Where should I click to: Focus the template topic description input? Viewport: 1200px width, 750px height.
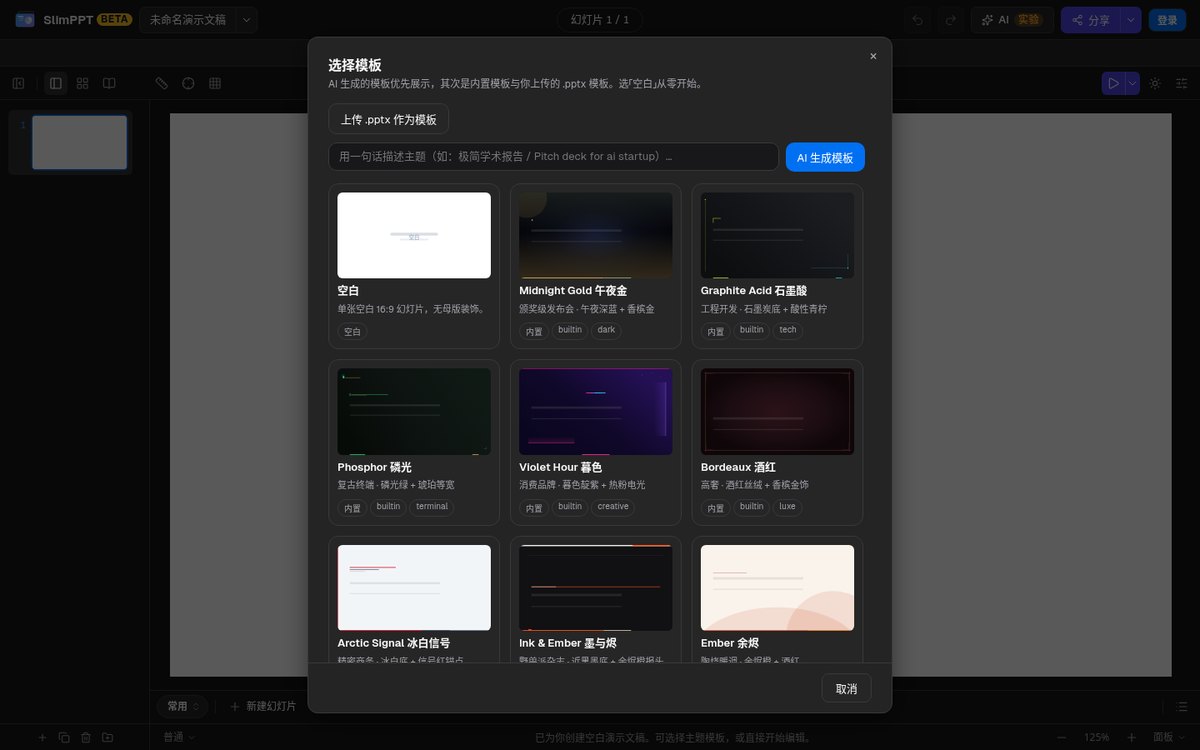coord(553,157)
